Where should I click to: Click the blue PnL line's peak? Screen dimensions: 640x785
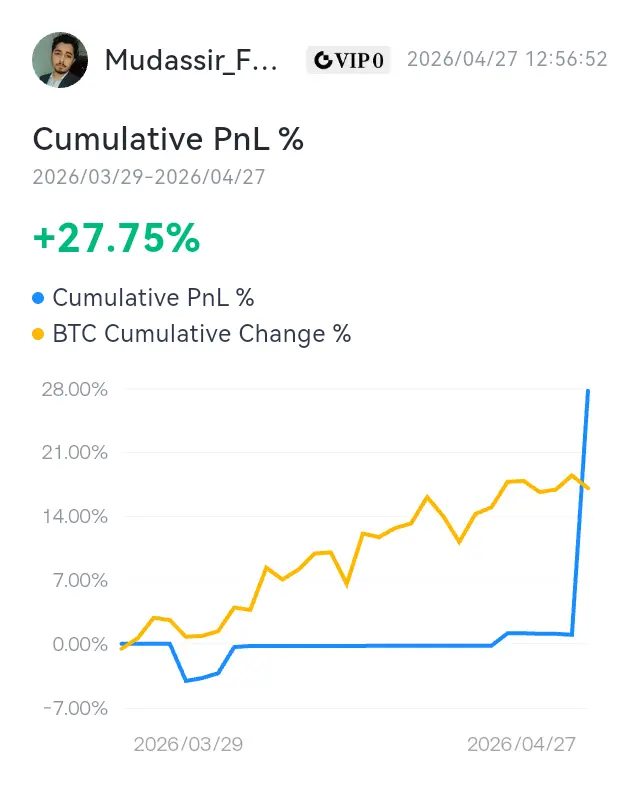(587, 391)
